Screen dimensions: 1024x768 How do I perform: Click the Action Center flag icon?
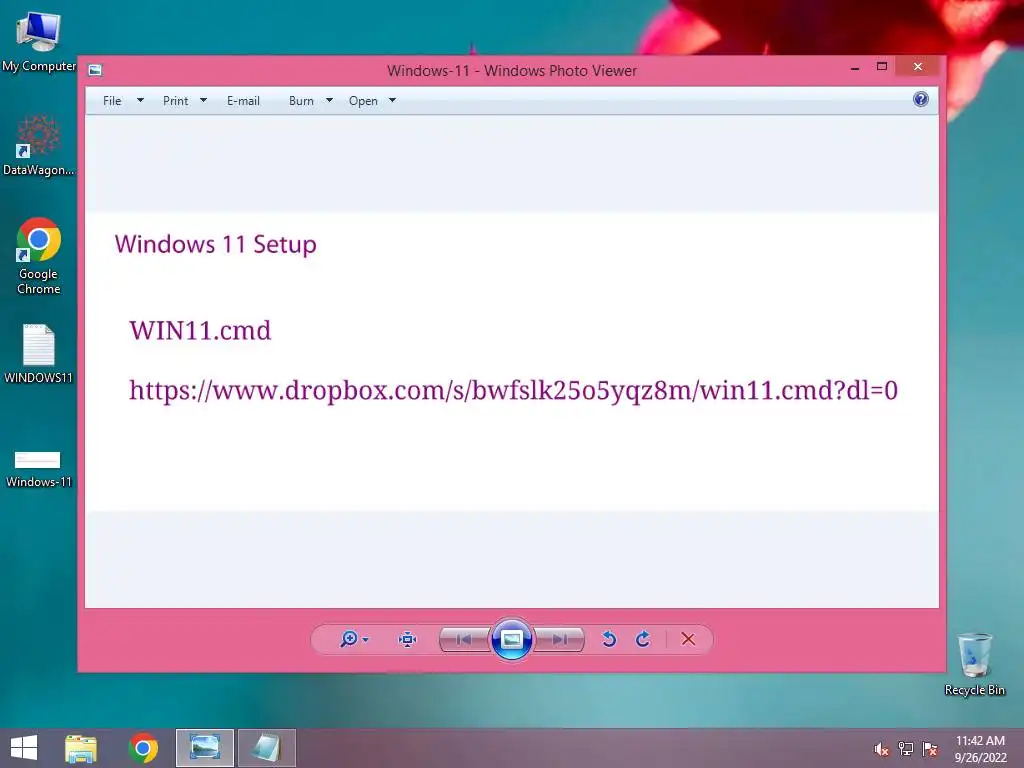(x=930, y=749)
